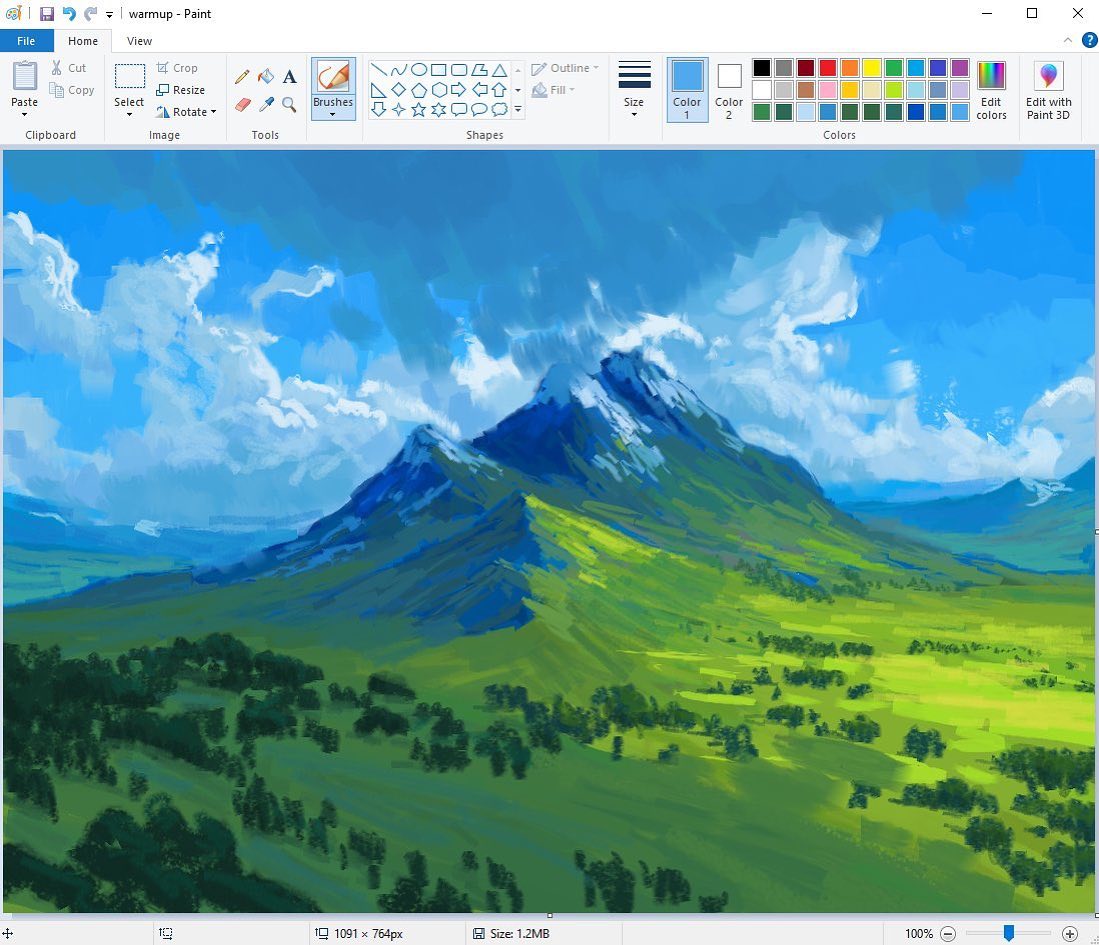Viewport: 1099px width, 945px height.
Task: Choose the Five-point star shape
Action: [x=418, y=109]
